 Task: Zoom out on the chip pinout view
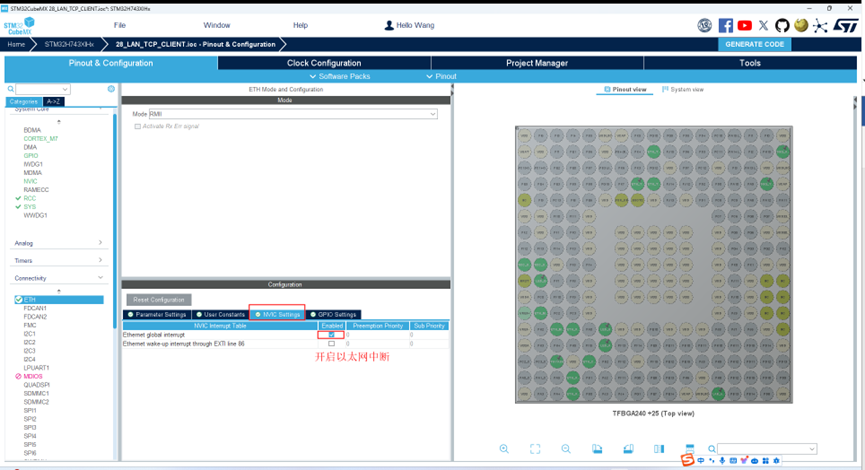(x=566, y=449)
